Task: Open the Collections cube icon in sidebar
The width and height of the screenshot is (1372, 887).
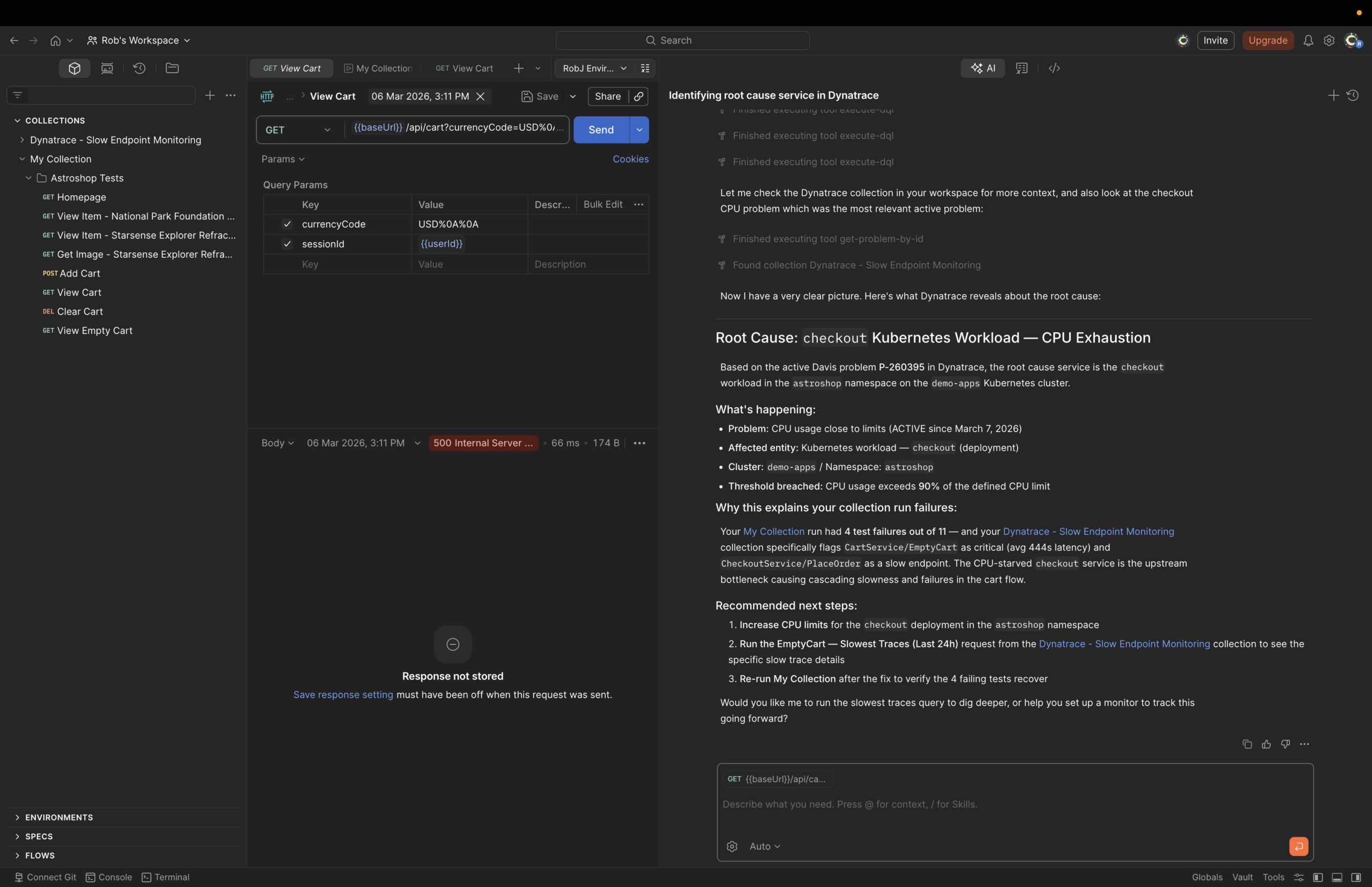Action: pyautogui.click(x=74, y=68)
